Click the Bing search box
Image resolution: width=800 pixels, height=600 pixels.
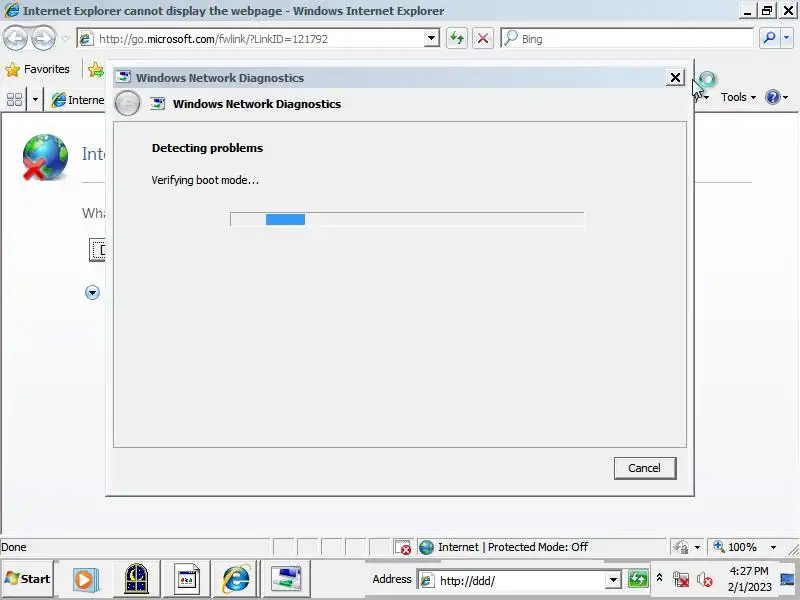click(627, 39)
